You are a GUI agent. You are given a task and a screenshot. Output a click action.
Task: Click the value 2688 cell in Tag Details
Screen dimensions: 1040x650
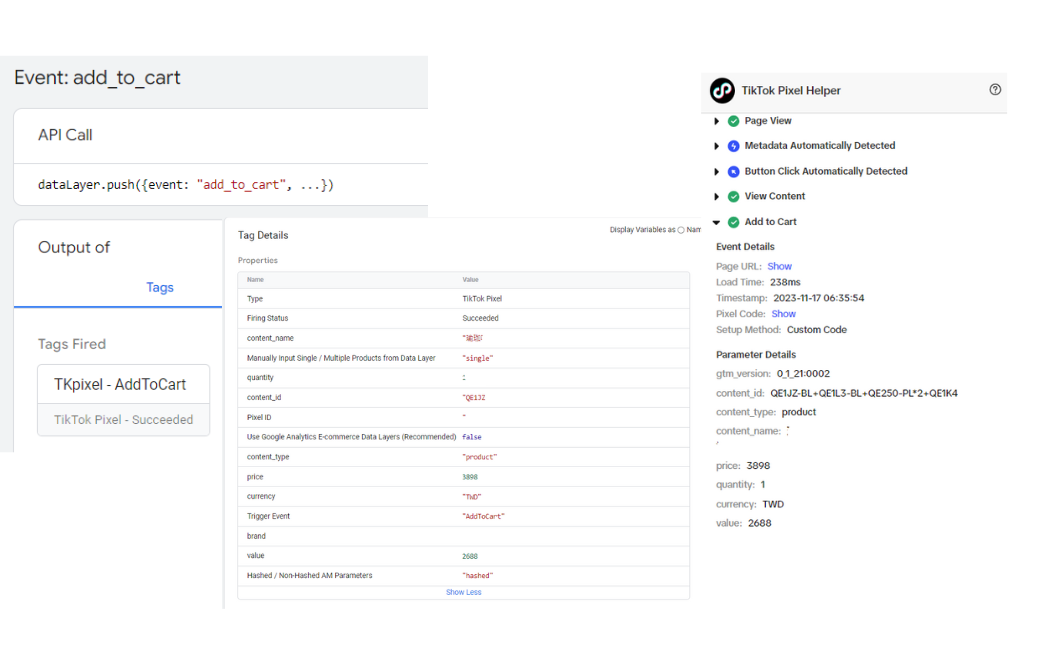(470, 556)
